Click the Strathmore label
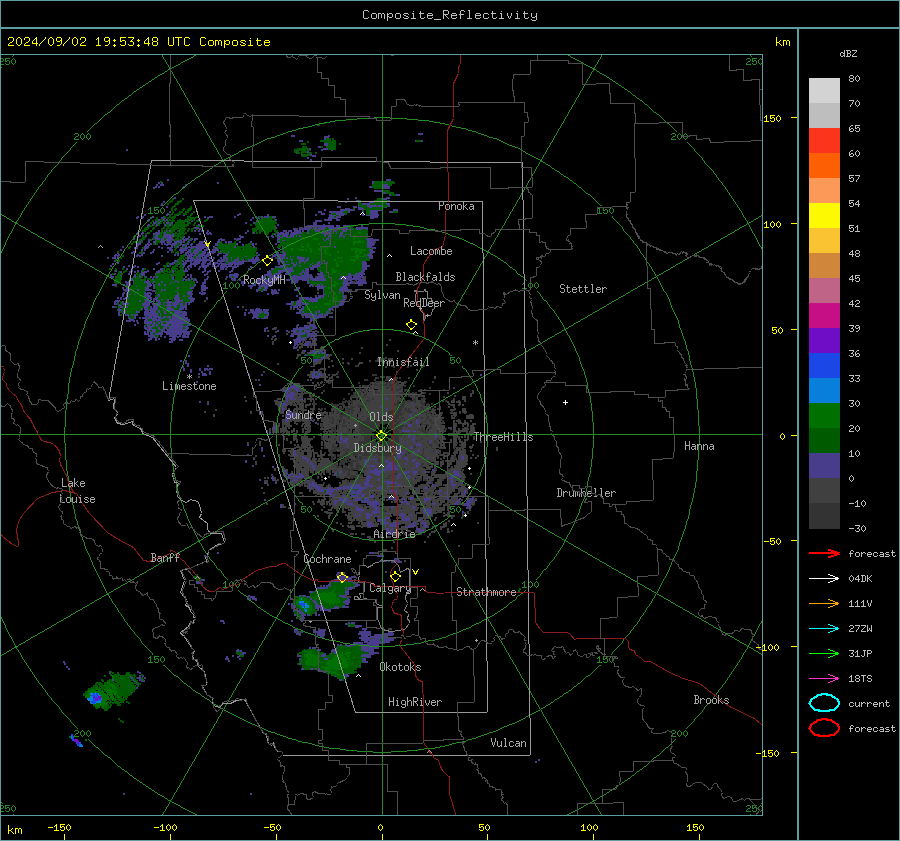 [486, 592]
